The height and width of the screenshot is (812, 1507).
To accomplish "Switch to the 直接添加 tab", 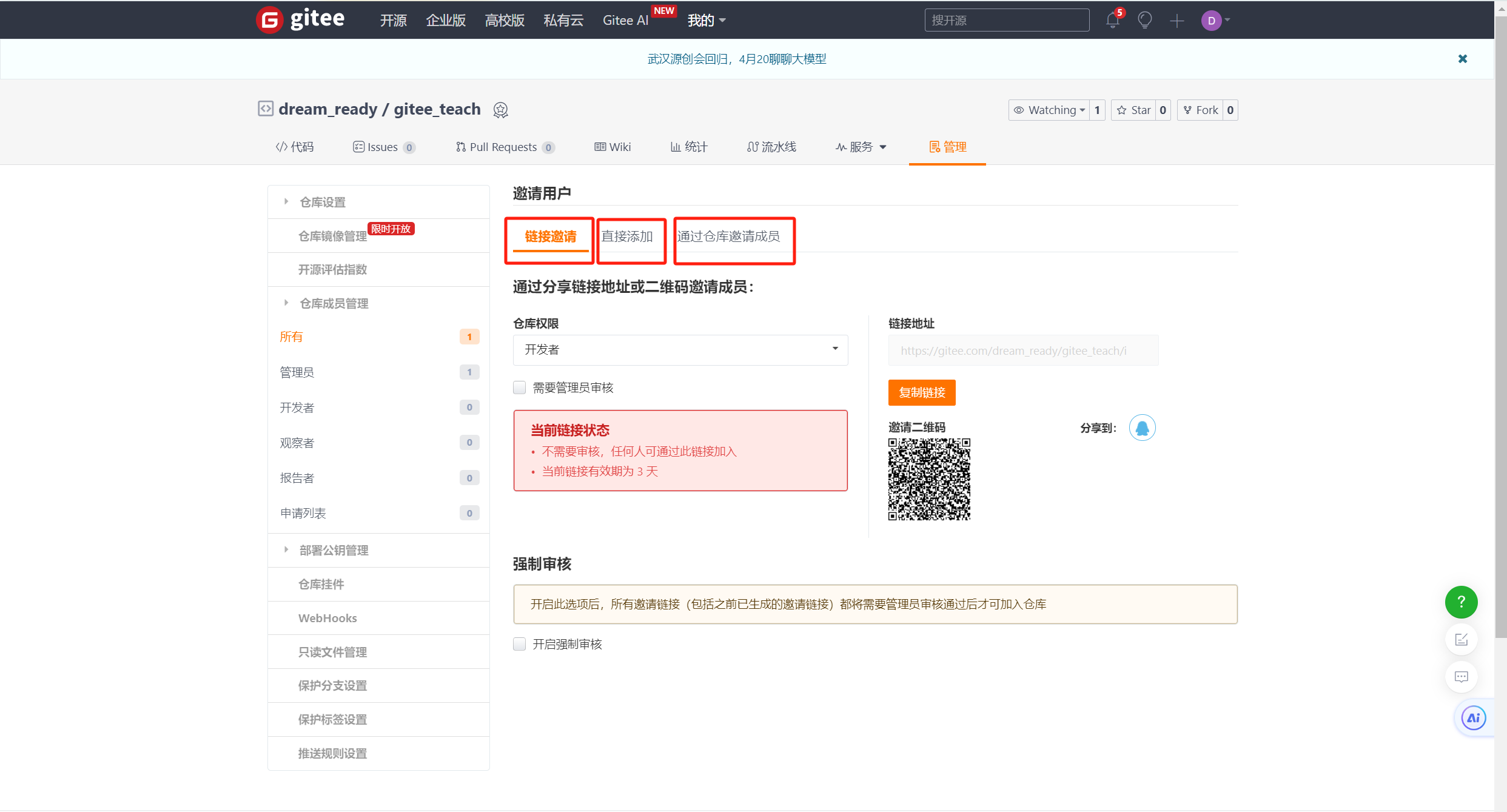I will pos(630,237).
